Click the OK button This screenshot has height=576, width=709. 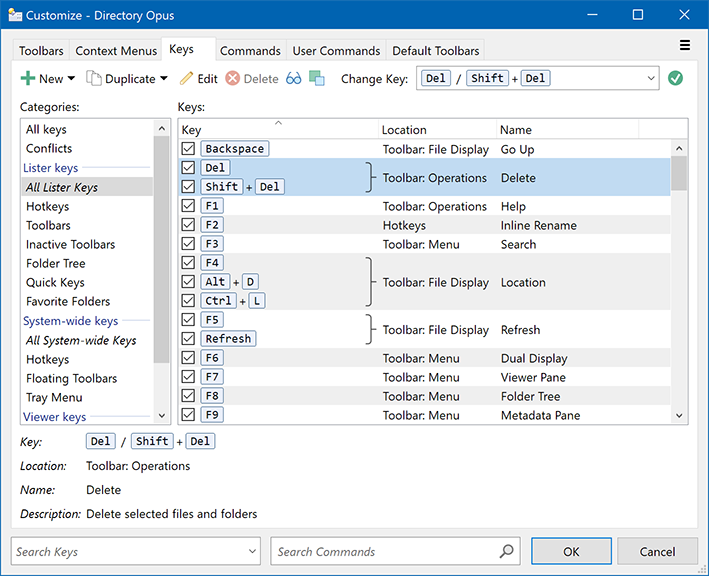pos(571,551)
